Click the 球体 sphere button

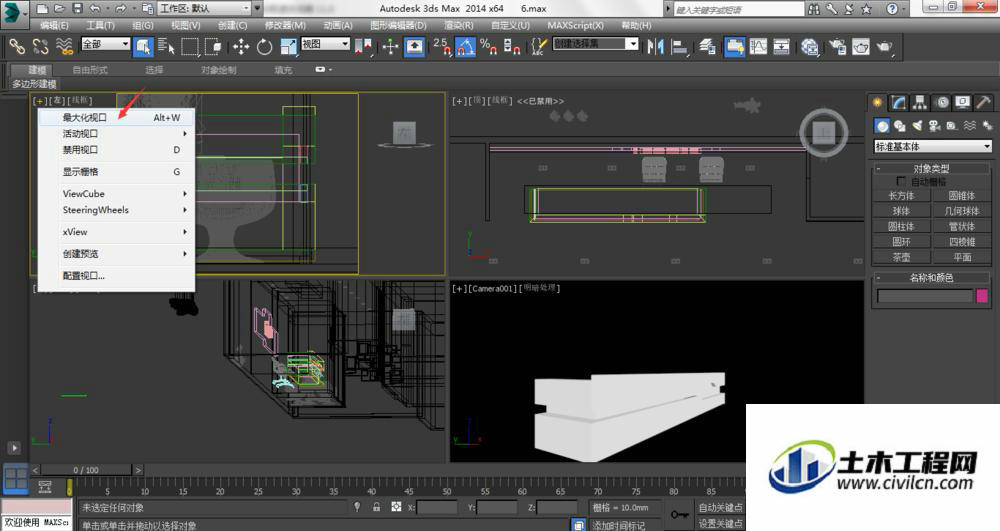tap(901, 211)
